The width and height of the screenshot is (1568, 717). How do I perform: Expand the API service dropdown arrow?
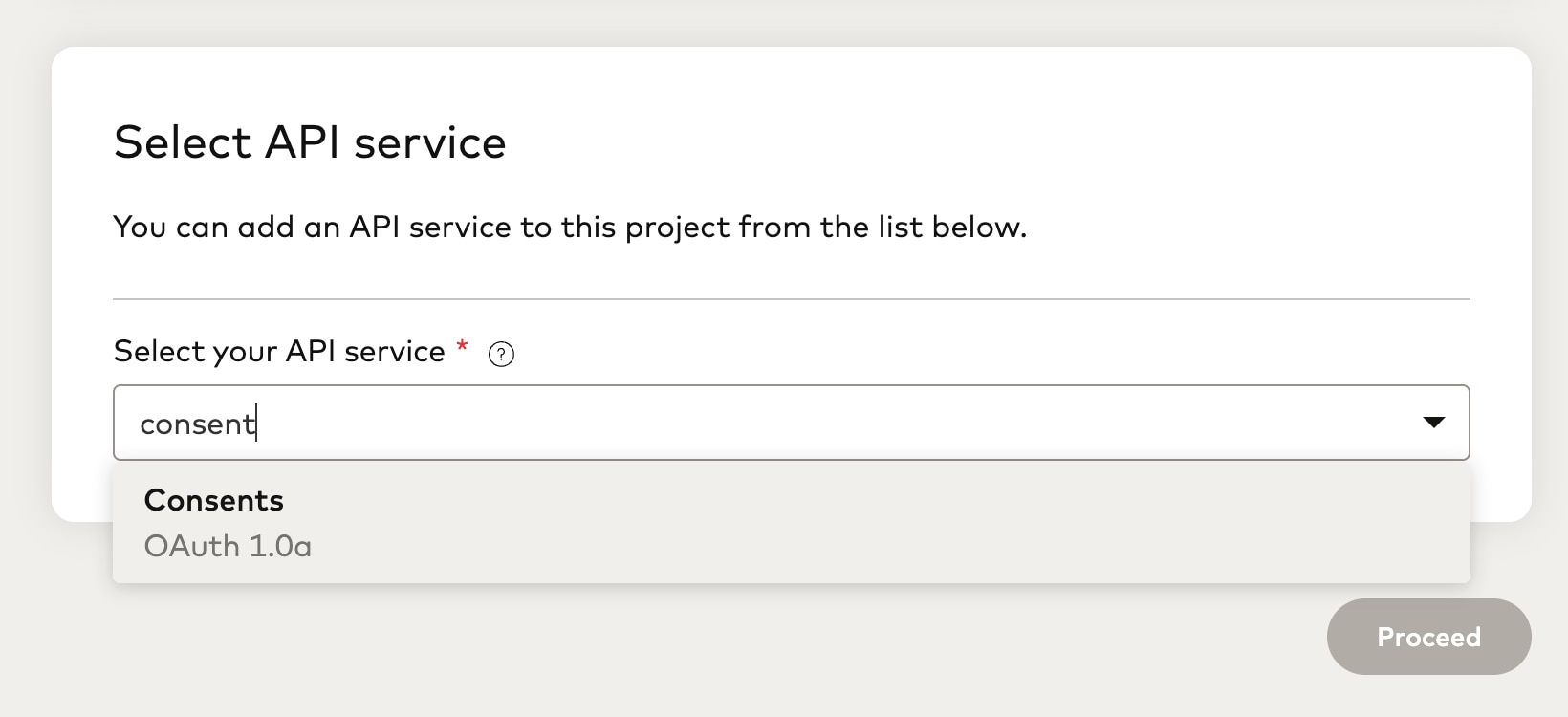point(1433,423)
